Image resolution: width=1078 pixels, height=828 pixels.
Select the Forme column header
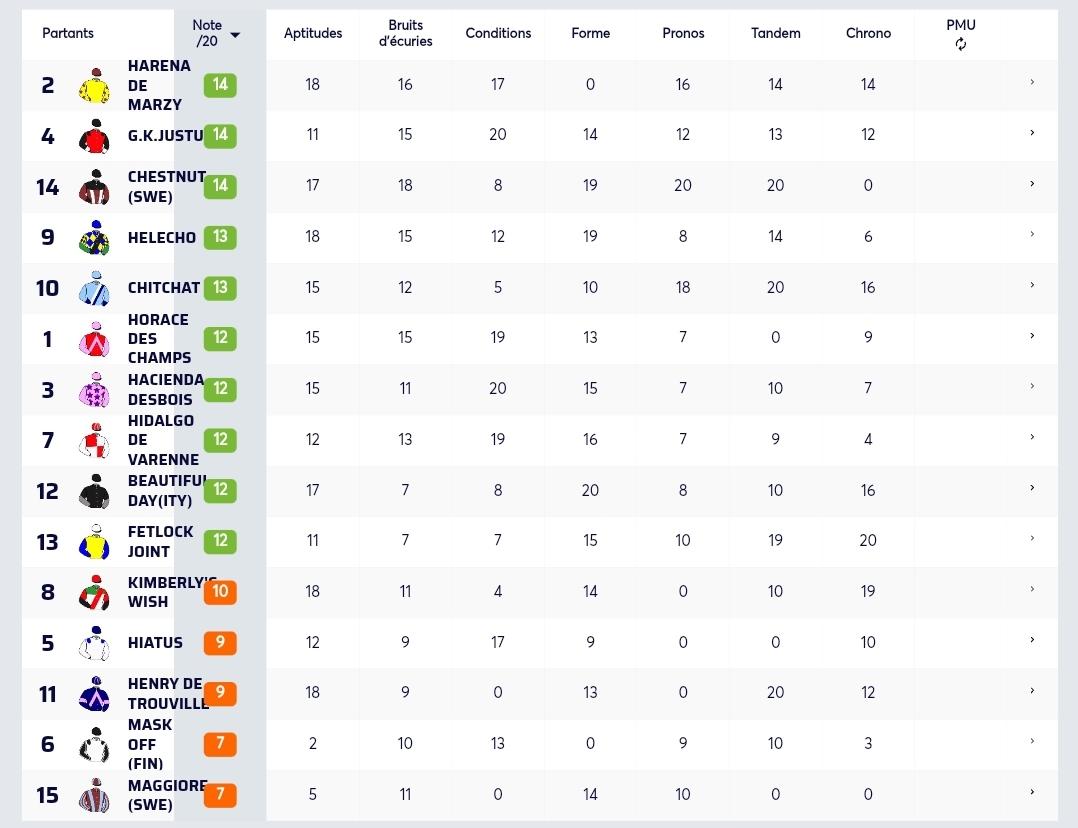[591, 33]
